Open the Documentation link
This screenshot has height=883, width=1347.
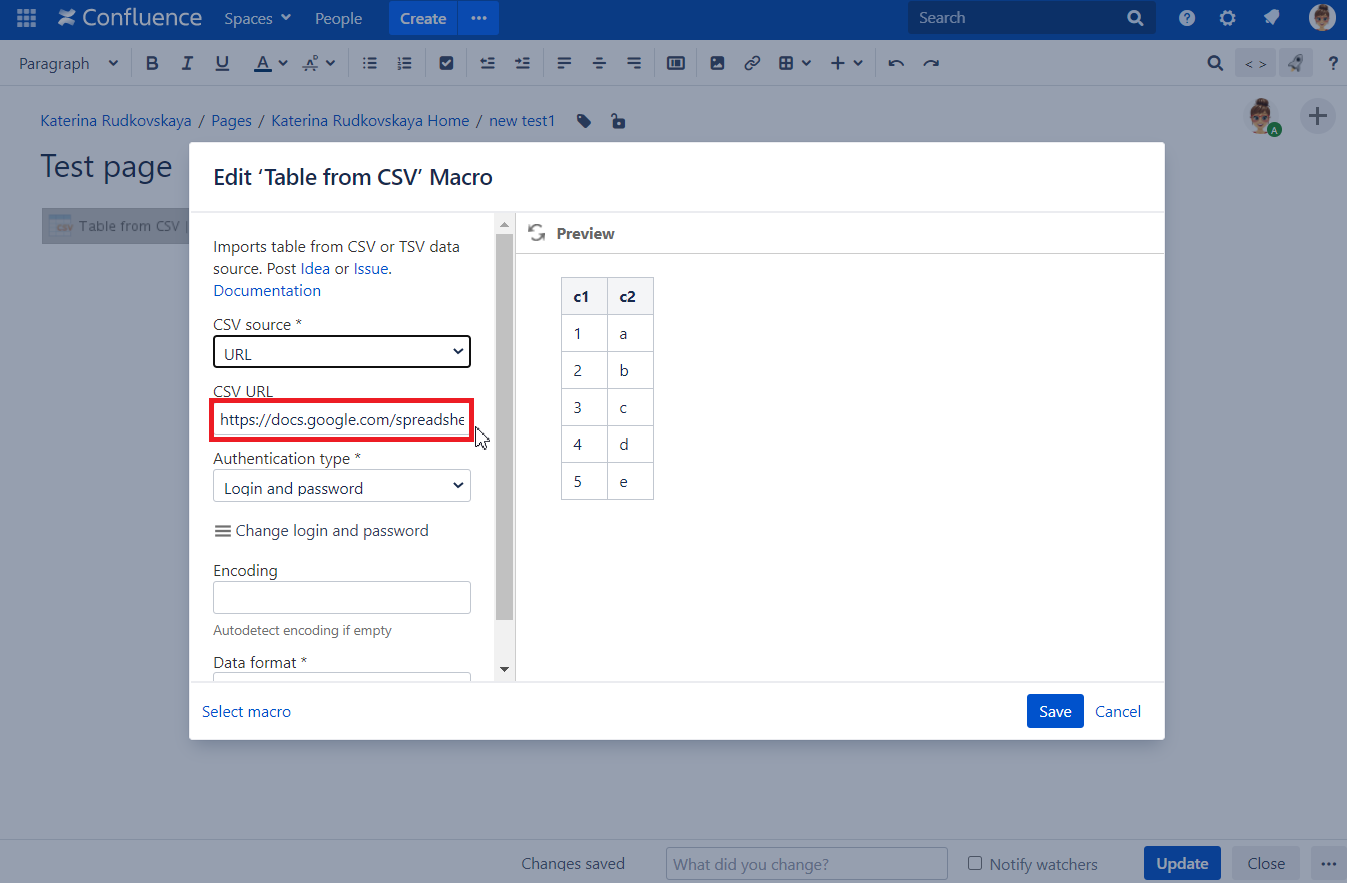[x=267, y=291]
